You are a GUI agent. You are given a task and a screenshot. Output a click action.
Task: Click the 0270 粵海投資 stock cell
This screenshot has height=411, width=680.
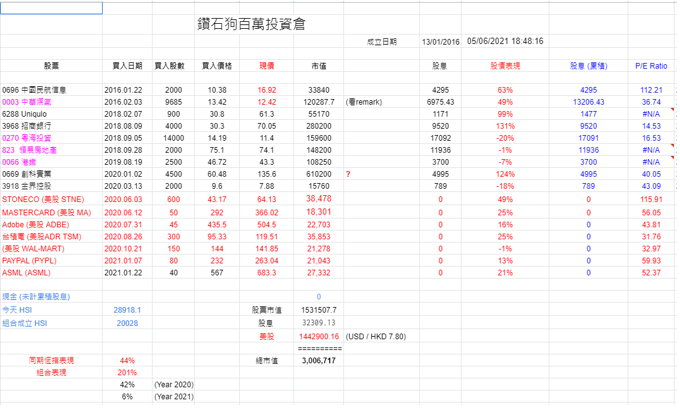pyautogui.click(x=26, y=138)
